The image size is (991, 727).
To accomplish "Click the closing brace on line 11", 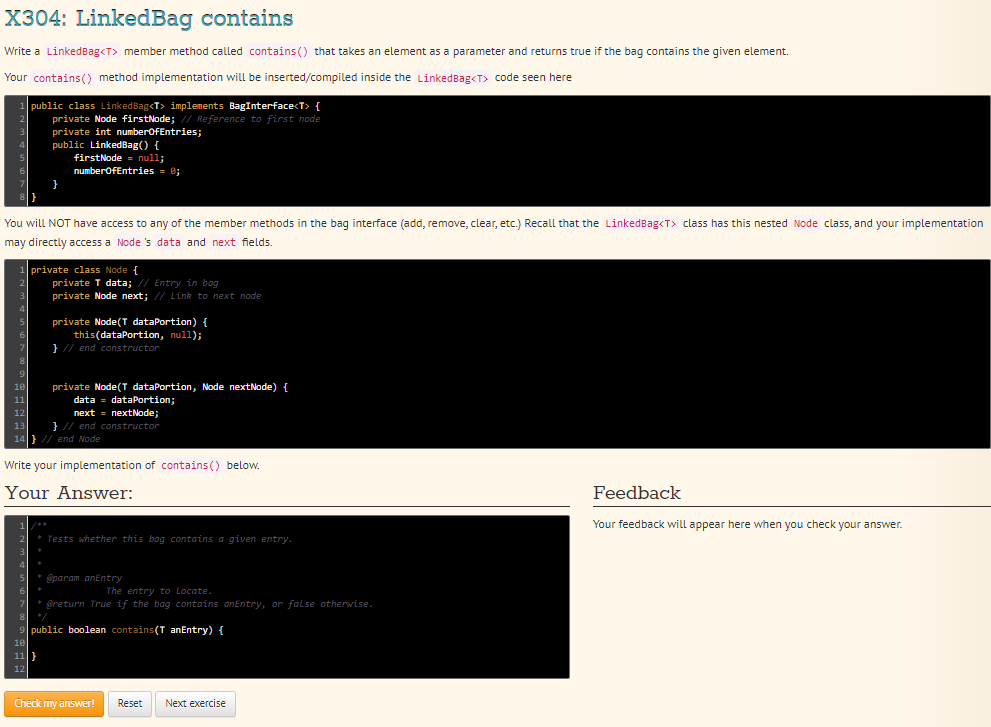I will tap(33, 655).
